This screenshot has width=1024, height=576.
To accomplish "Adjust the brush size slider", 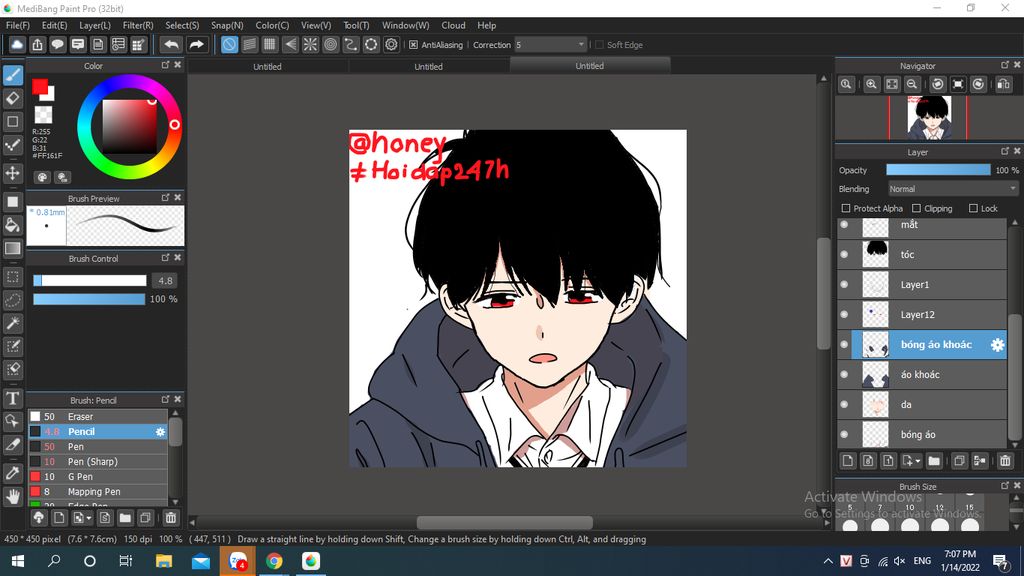I will (x=89, y=281).
